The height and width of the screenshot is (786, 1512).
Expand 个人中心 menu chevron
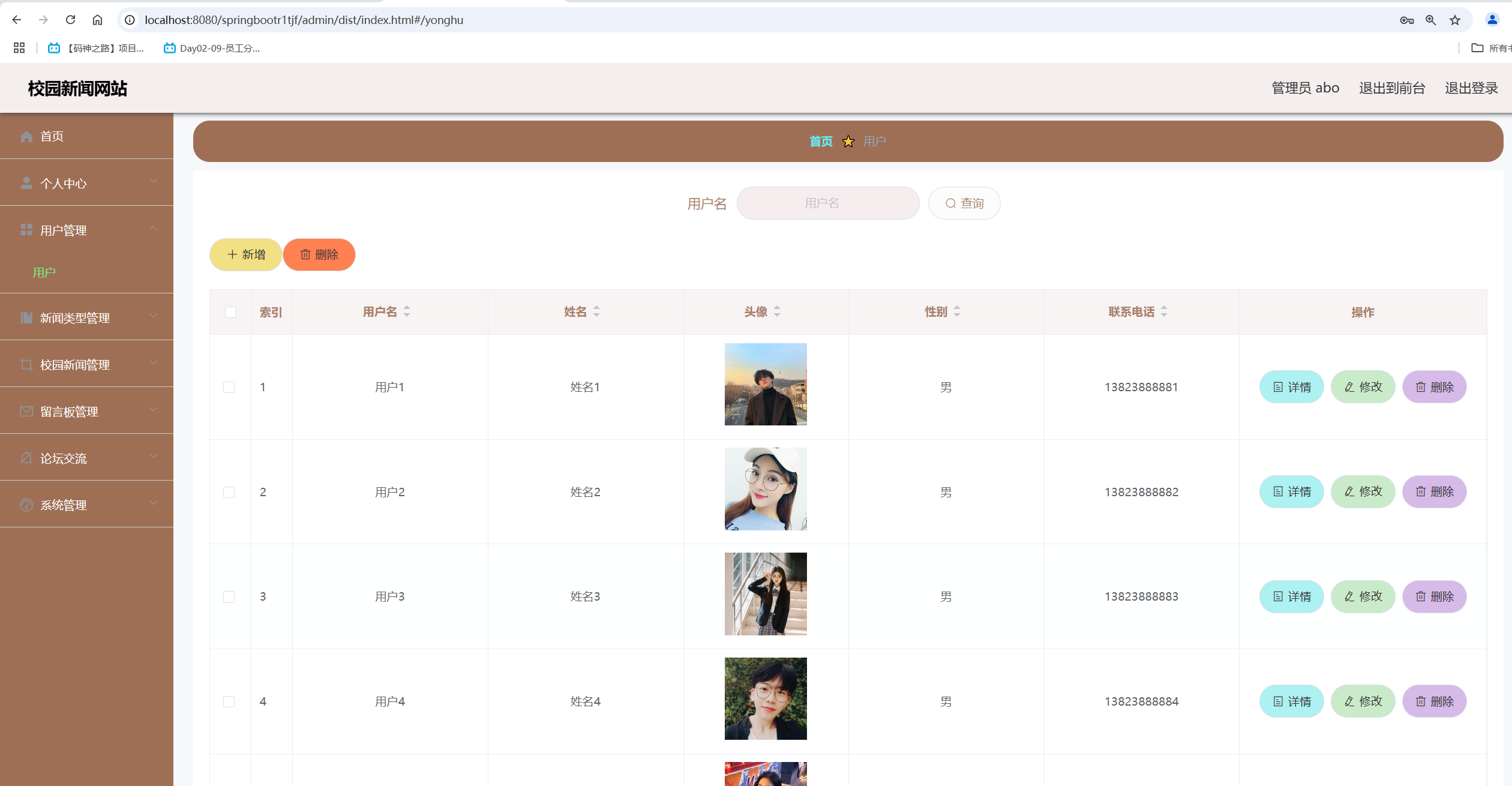[154, 181]
